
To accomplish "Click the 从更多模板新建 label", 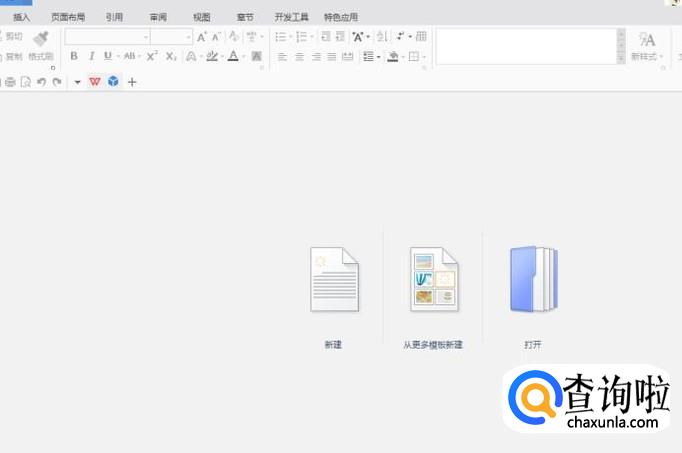I will [433, 344].
